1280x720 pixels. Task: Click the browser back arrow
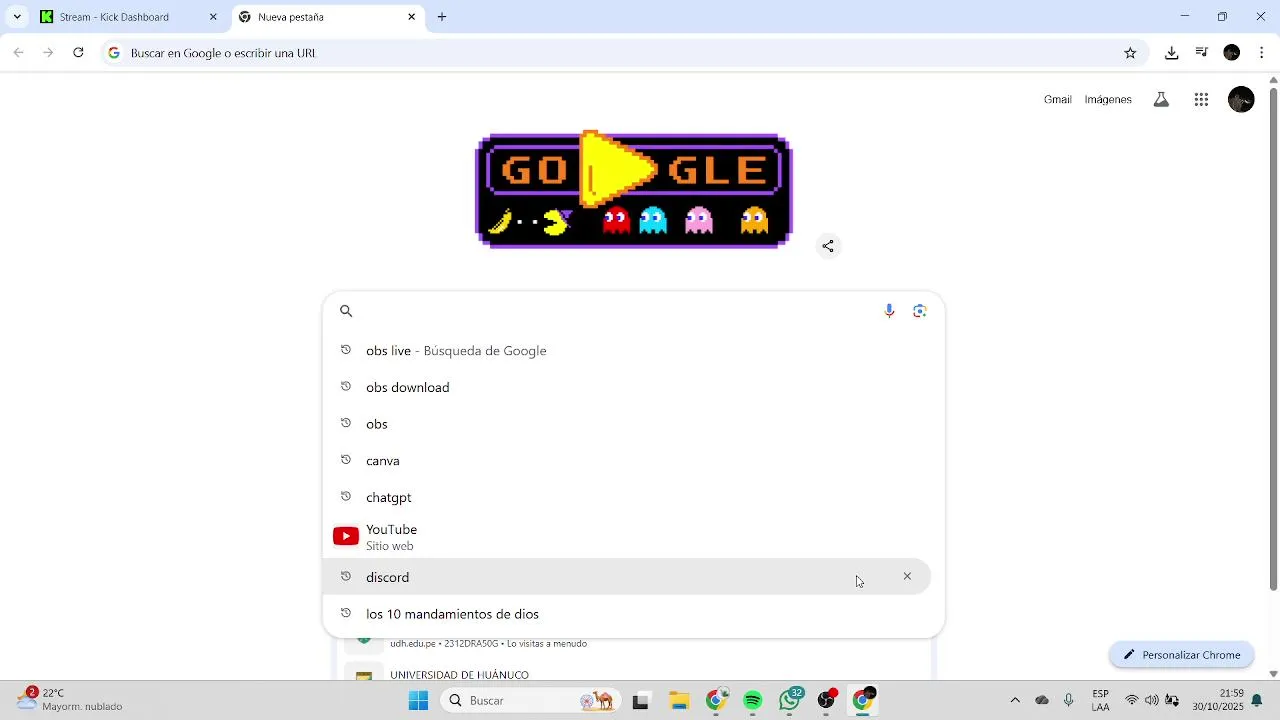pos(19,53)
